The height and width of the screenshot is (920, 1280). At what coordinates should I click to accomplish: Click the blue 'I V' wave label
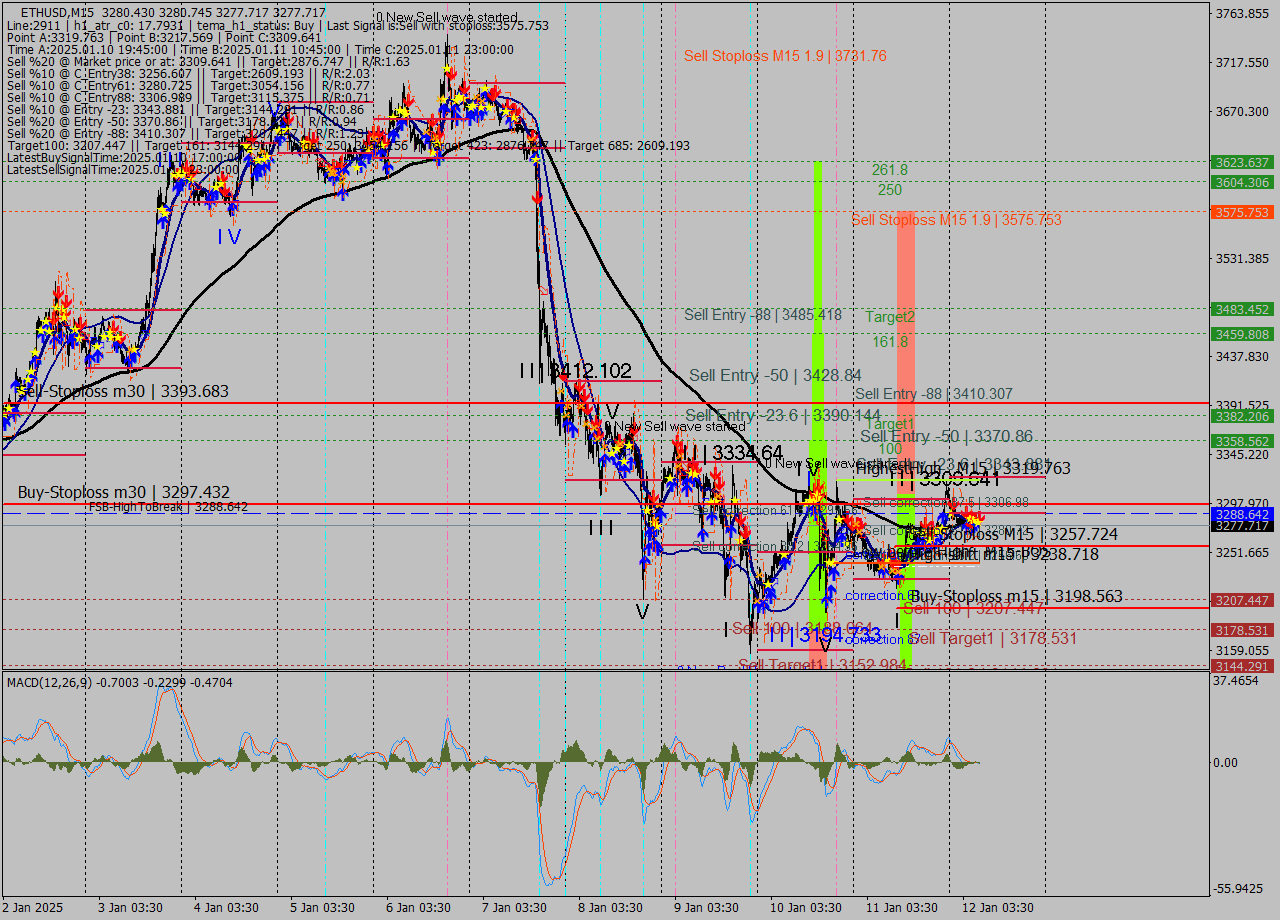point(230,237)
